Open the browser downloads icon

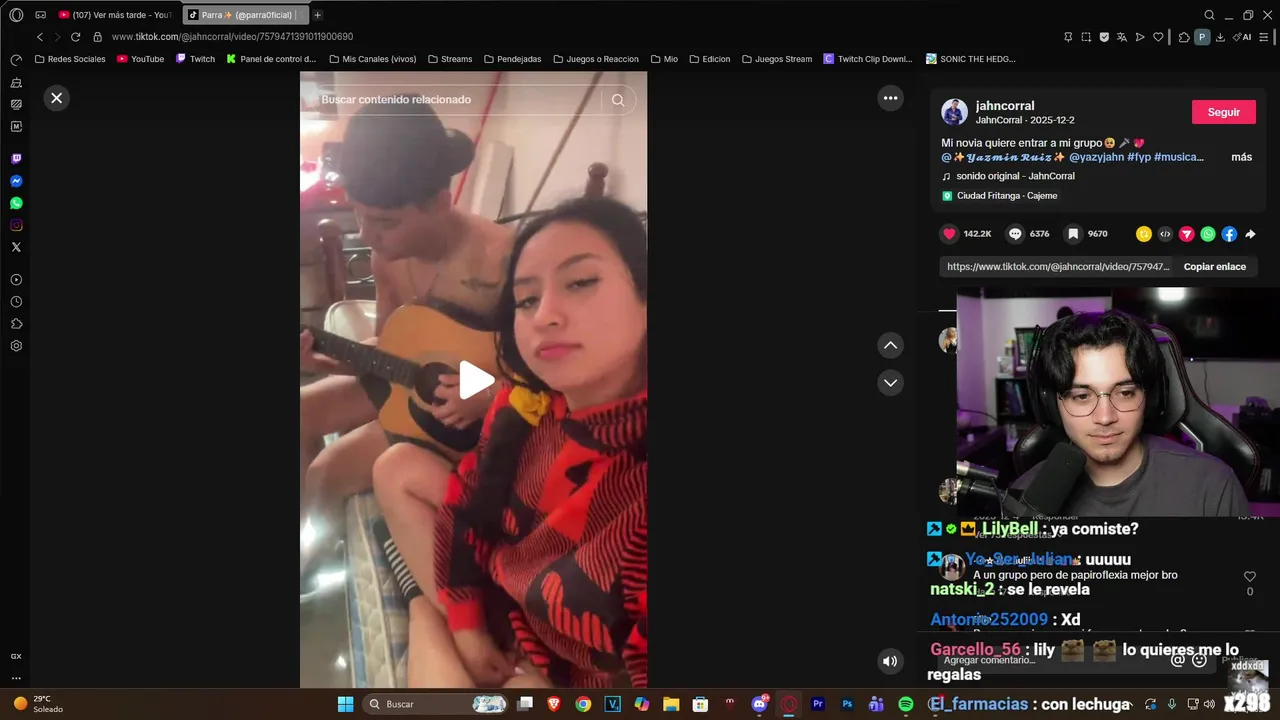click(x=1220, y=37)
